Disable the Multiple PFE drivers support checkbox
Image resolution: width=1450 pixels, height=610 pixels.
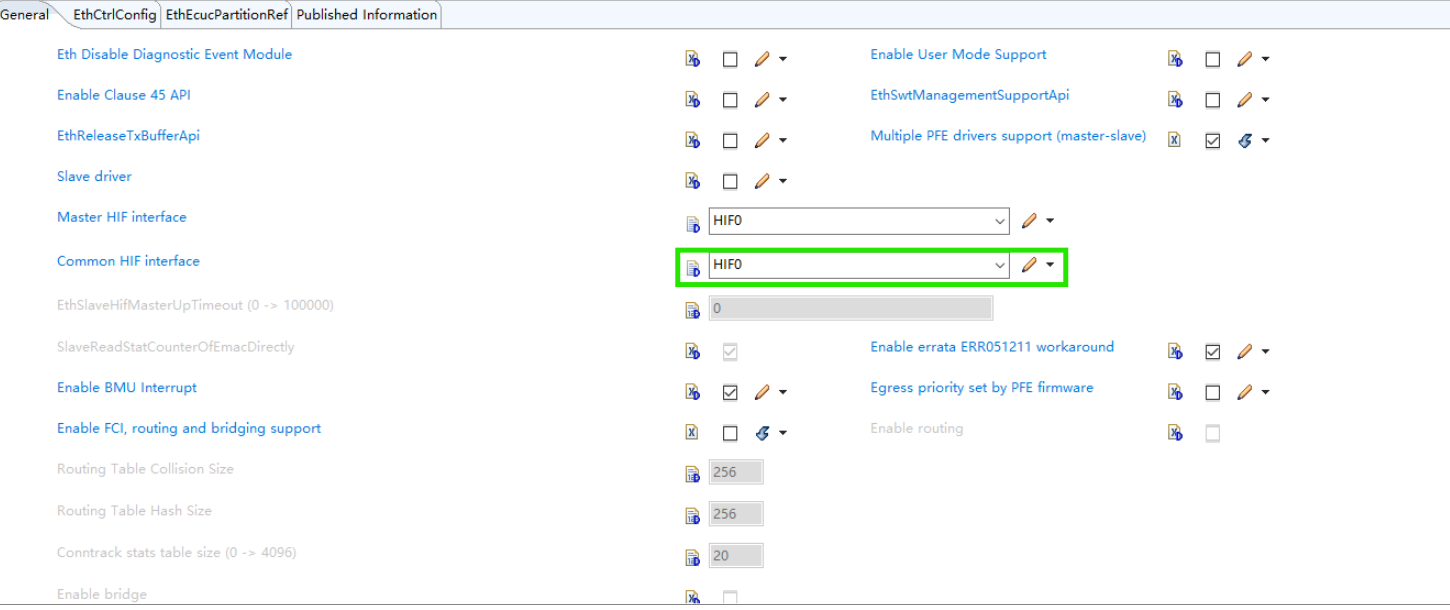tap(1212, 140)
